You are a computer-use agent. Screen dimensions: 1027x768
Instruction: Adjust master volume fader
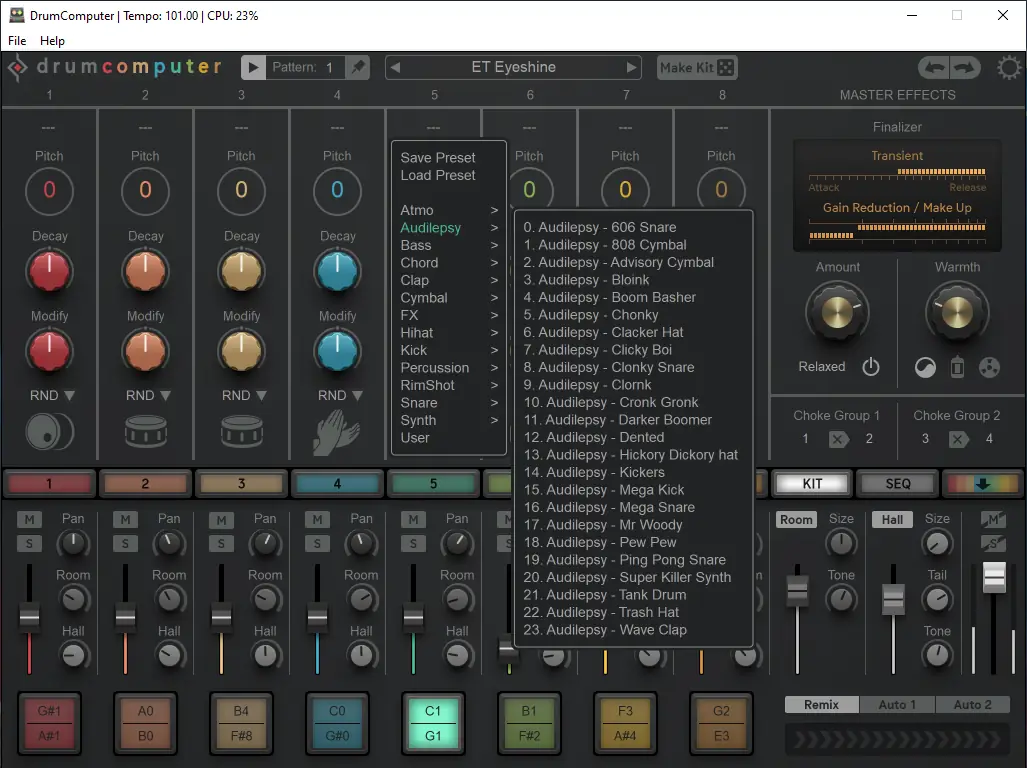pyautogui.click(x=994, y=577)
